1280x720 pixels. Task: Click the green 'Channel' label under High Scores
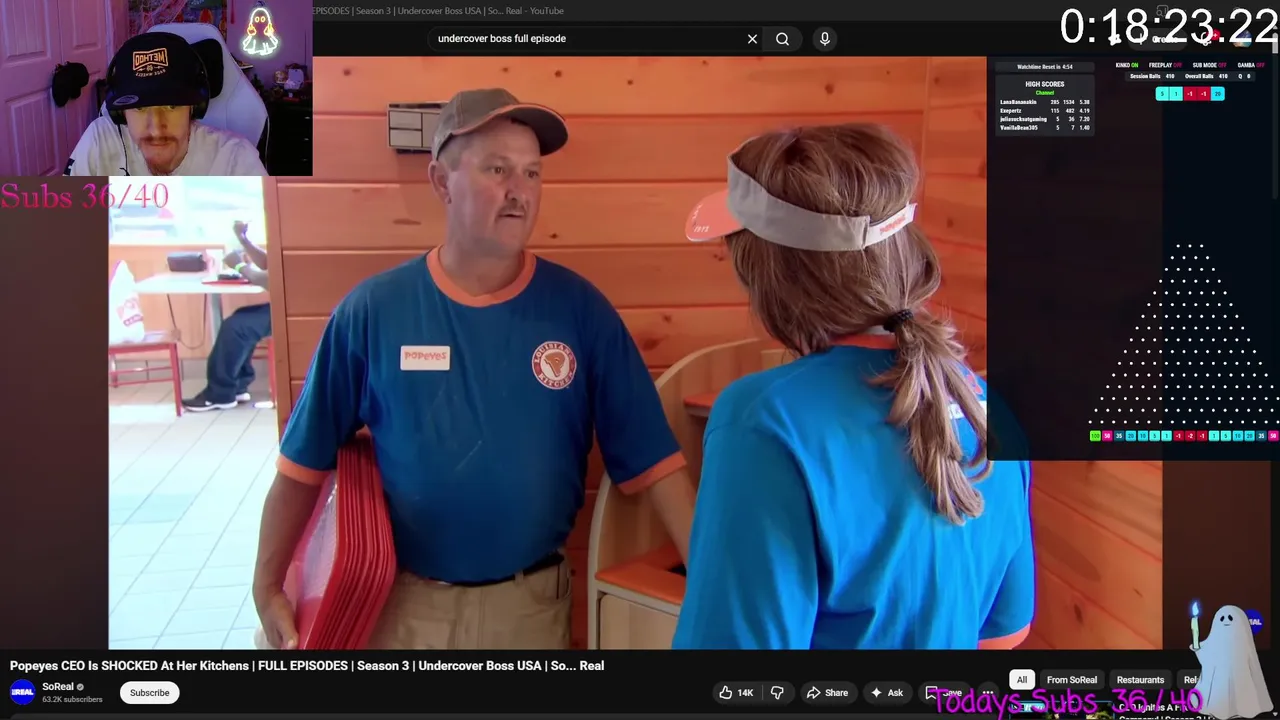(x=1045, y=93)
